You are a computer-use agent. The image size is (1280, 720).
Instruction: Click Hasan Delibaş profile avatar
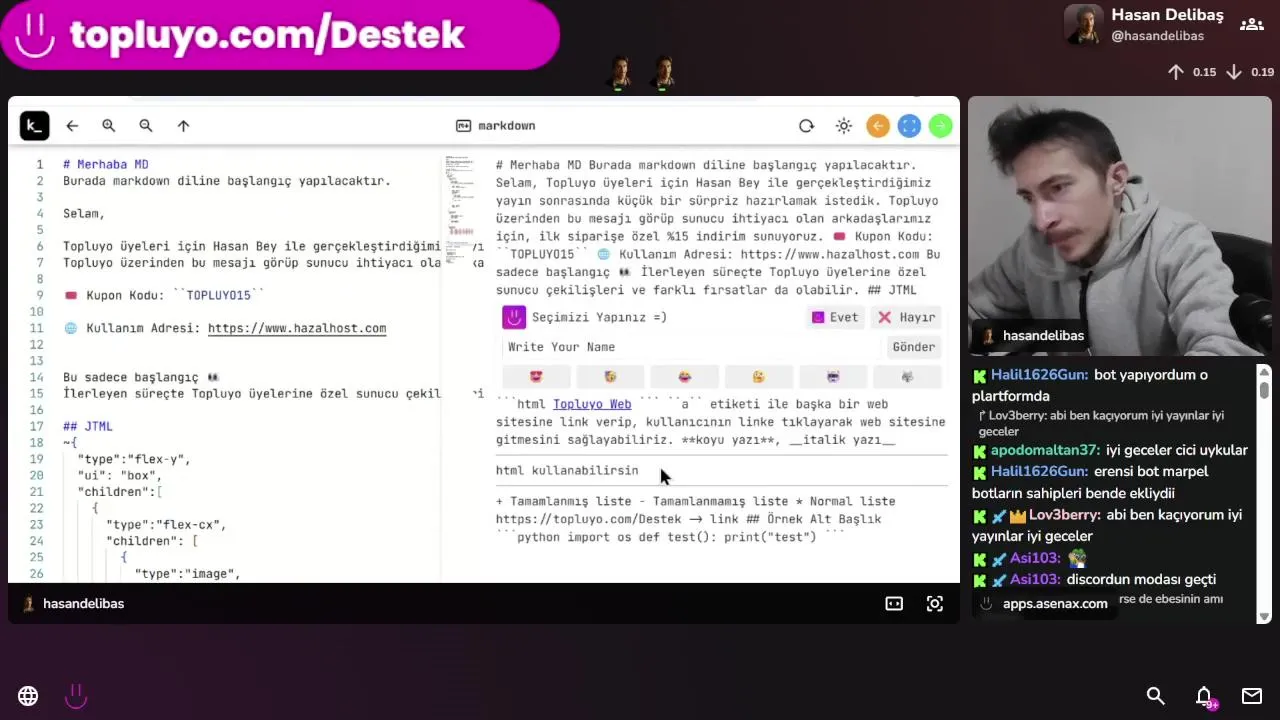pyautogui.click(x=1084, y=25)
